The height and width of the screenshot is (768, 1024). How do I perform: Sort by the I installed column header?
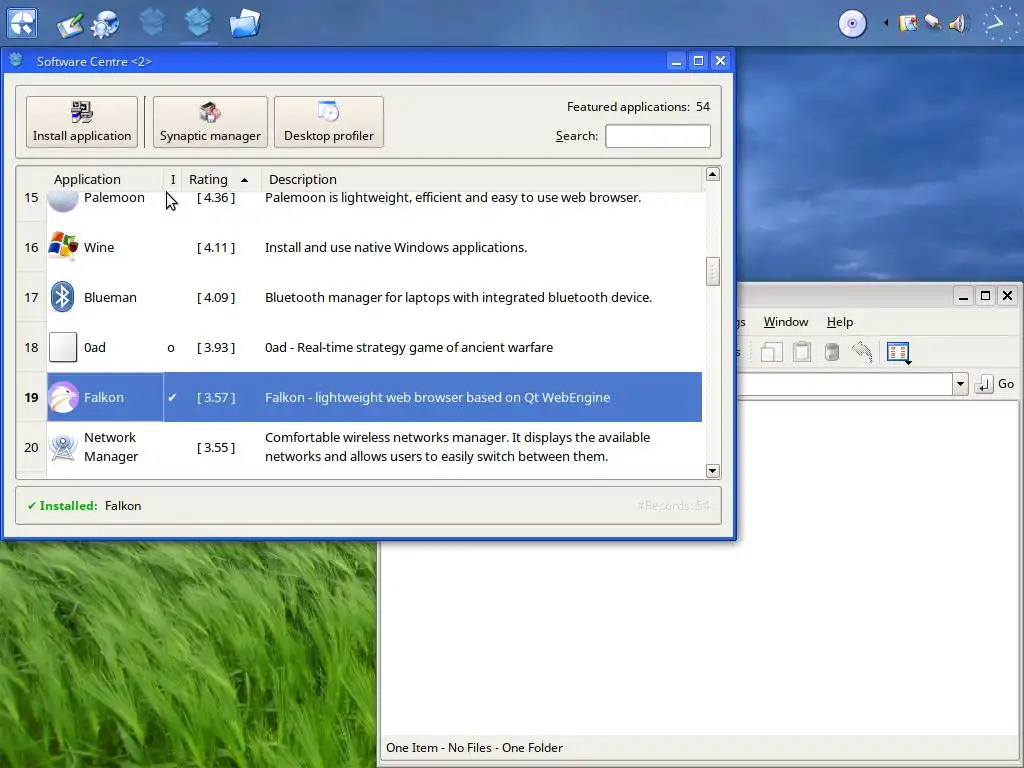point(172,179)
